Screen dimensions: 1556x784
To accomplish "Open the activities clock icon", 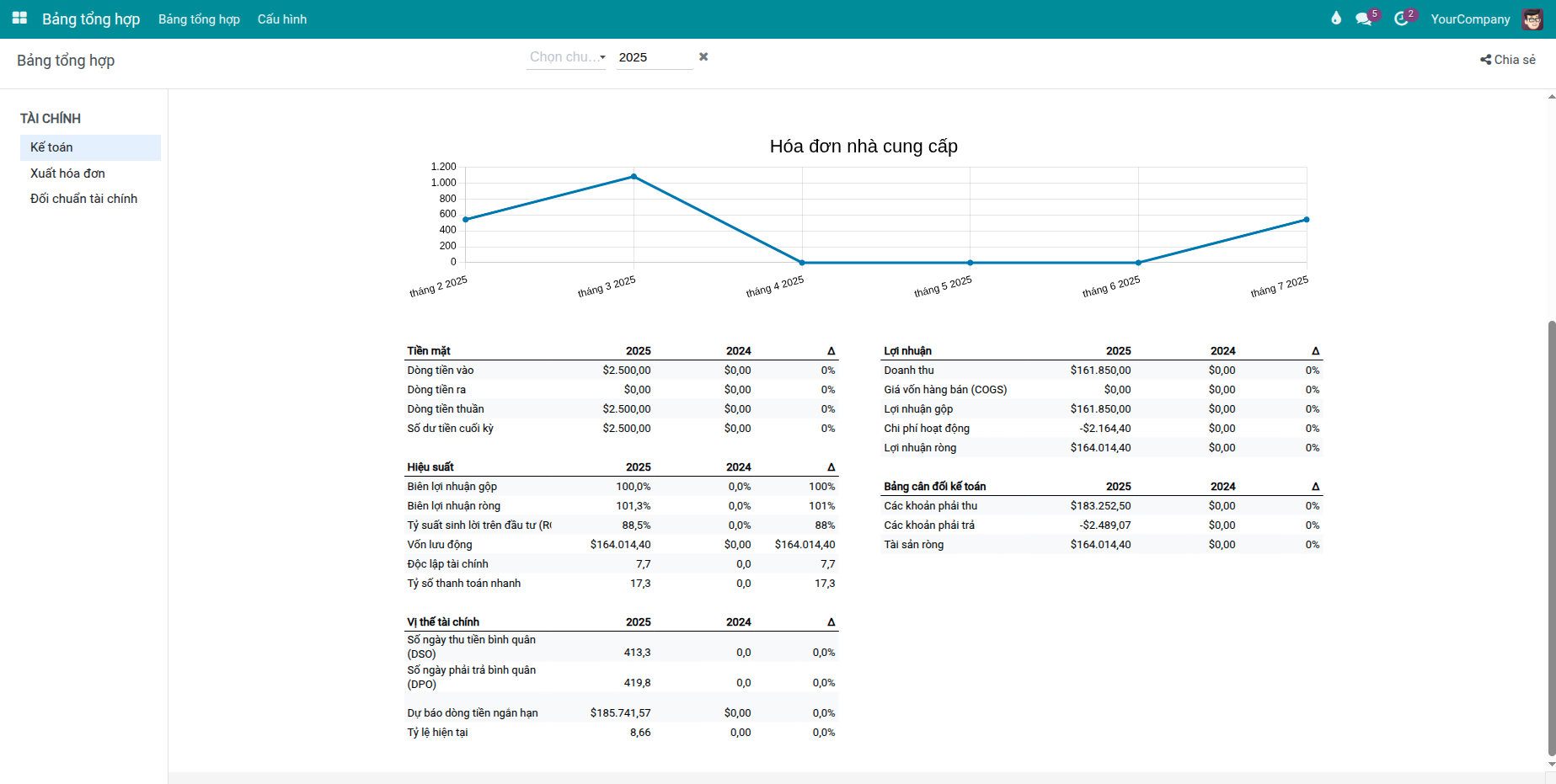I will (x=1401, y=19).
